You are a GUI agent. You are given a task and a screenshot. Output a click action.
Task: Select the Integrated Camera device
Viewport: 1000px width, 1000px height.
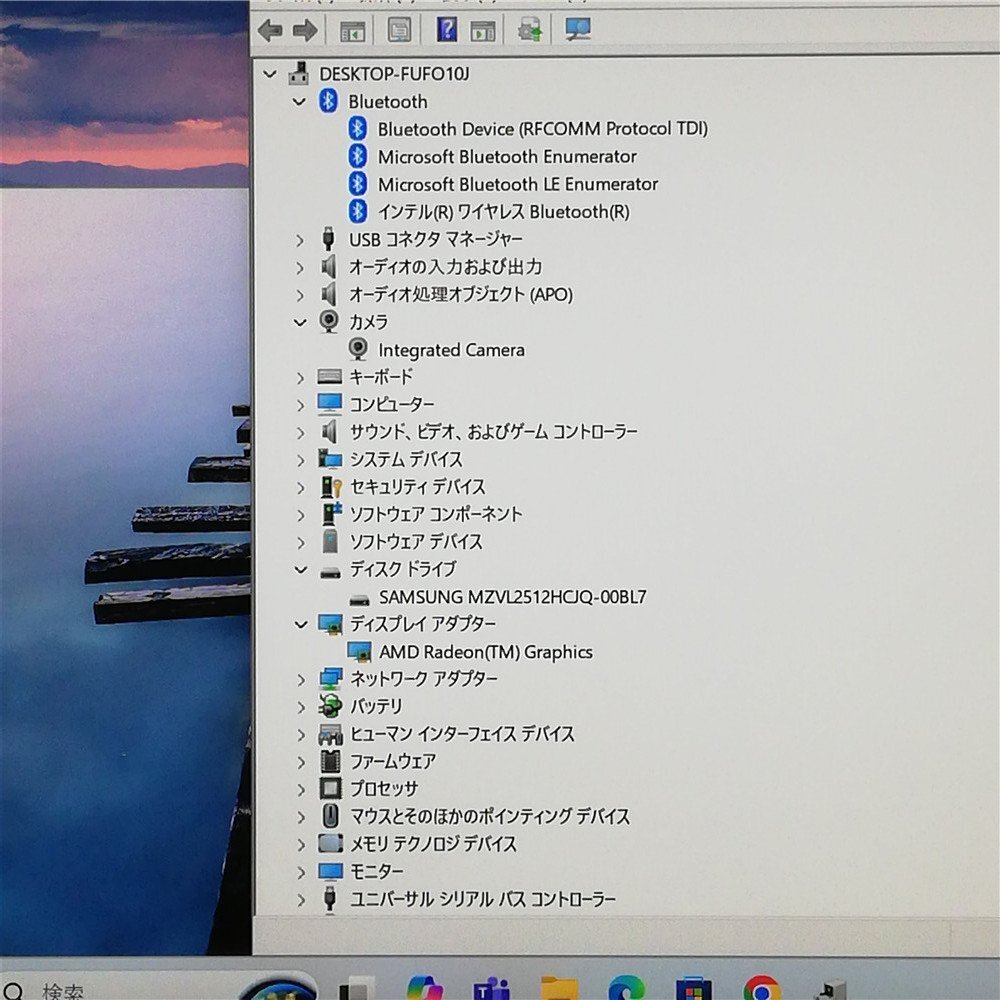point(450,349)
